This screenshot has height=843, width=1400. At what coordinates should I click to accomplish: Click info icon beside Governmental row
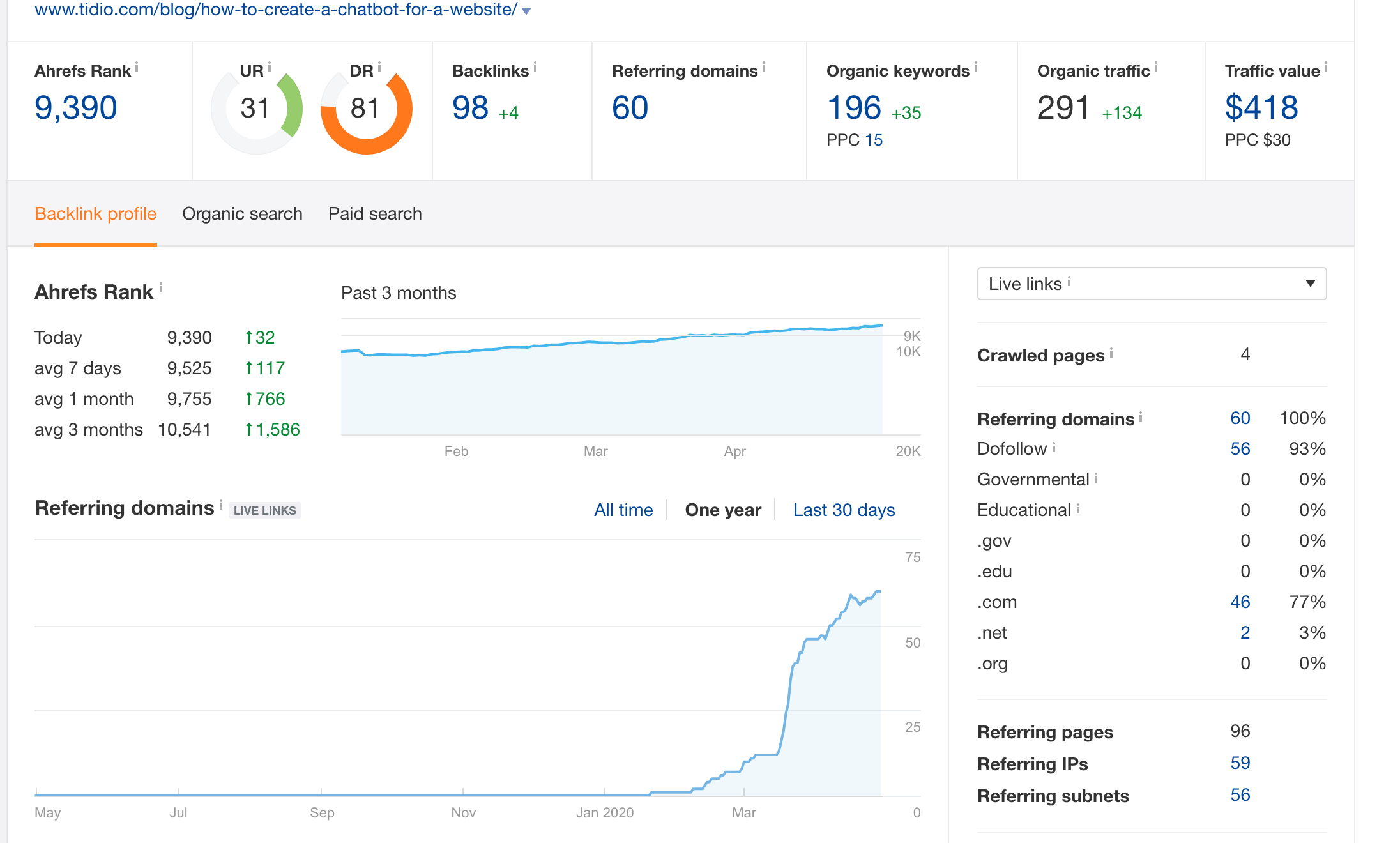click(1096, 478)
